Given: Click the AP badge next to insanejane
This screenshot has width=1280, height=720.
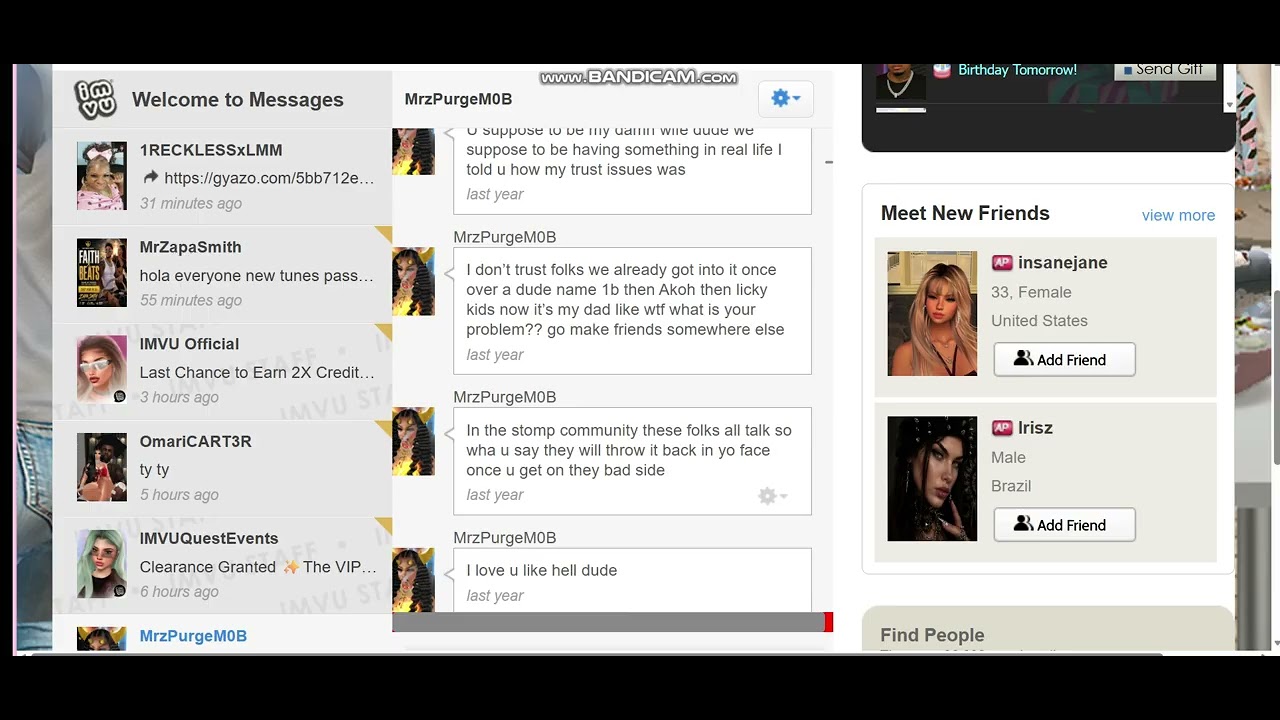Looking at the screenshot, I should point(1002,263).
